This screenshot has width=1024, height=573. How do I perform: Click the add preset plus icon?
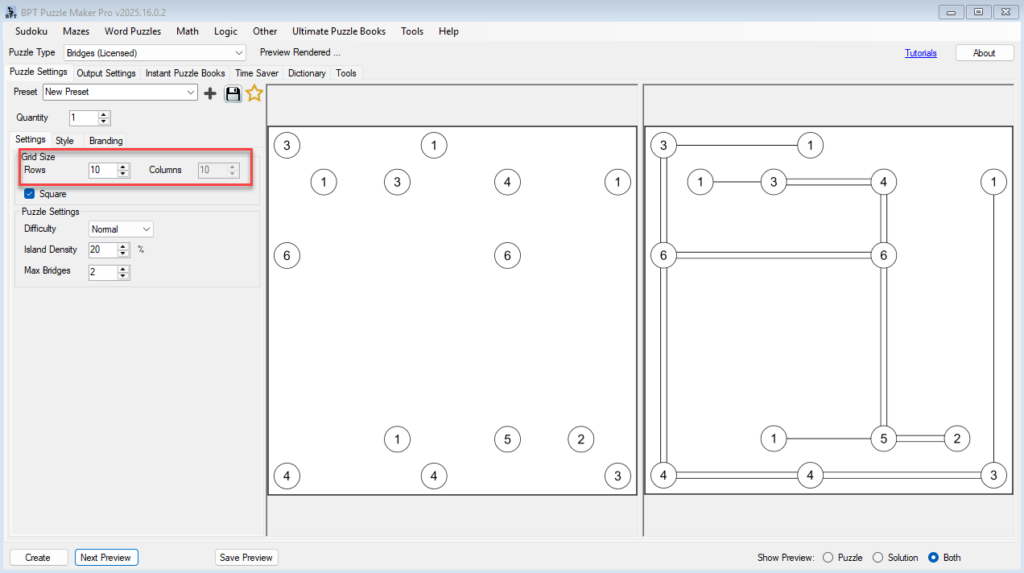(210, 93)
